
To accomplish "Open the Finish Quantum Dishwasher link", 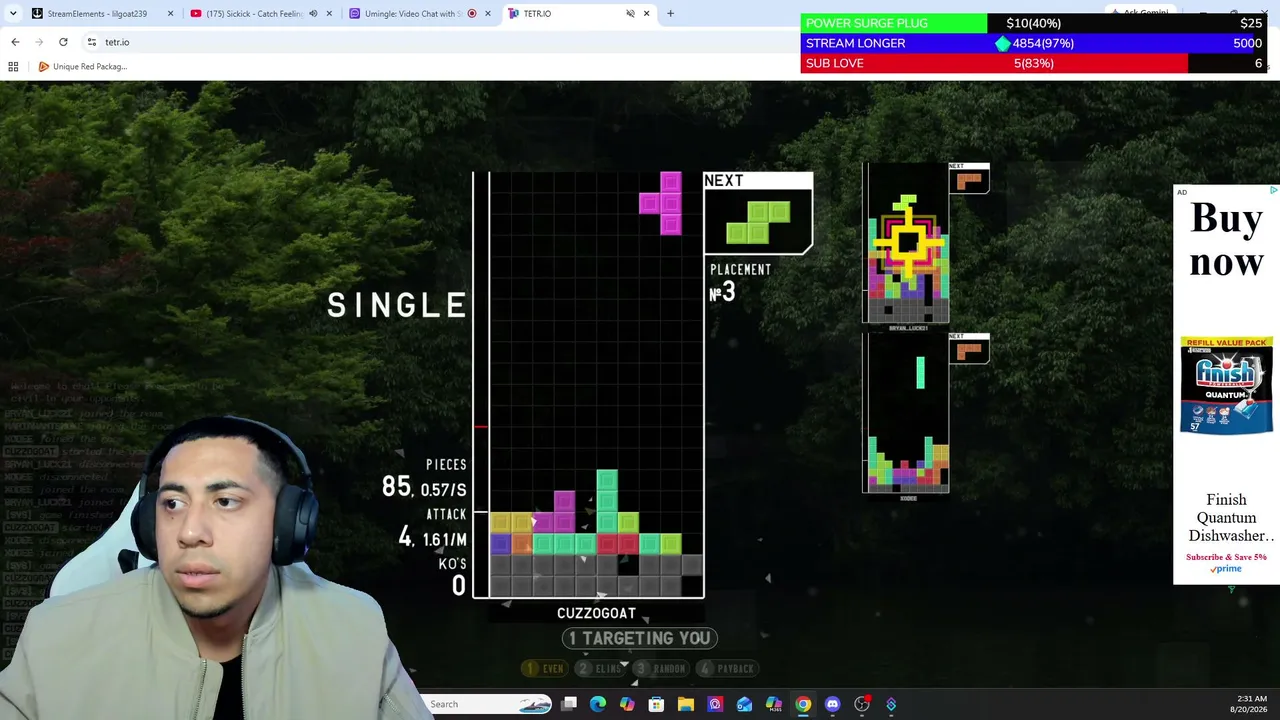I will pyautogui.click(x=1226, y=517).
